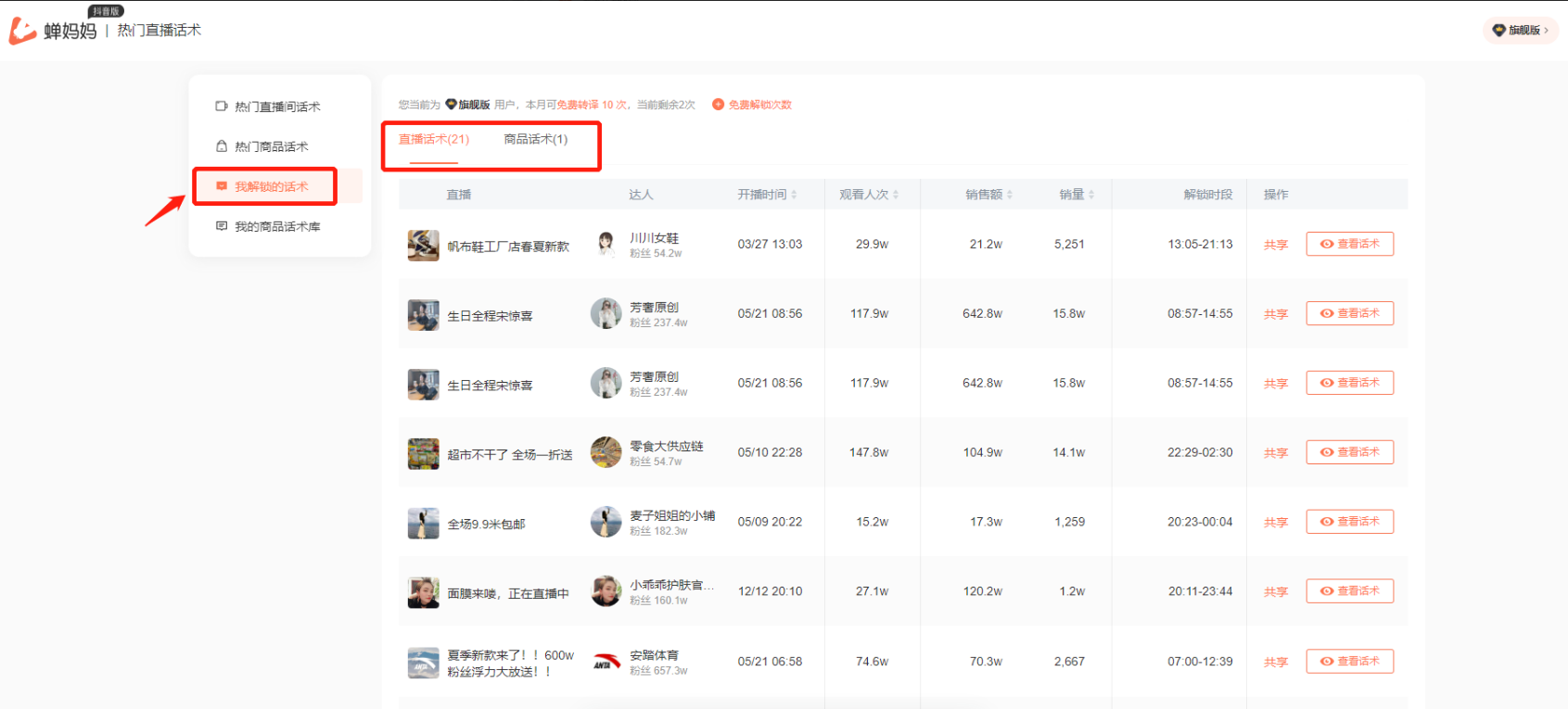Click the 免费解锁次数 link
Image resolution: width=1568 pixels, height=709 pixels.
tap(752, 105)
